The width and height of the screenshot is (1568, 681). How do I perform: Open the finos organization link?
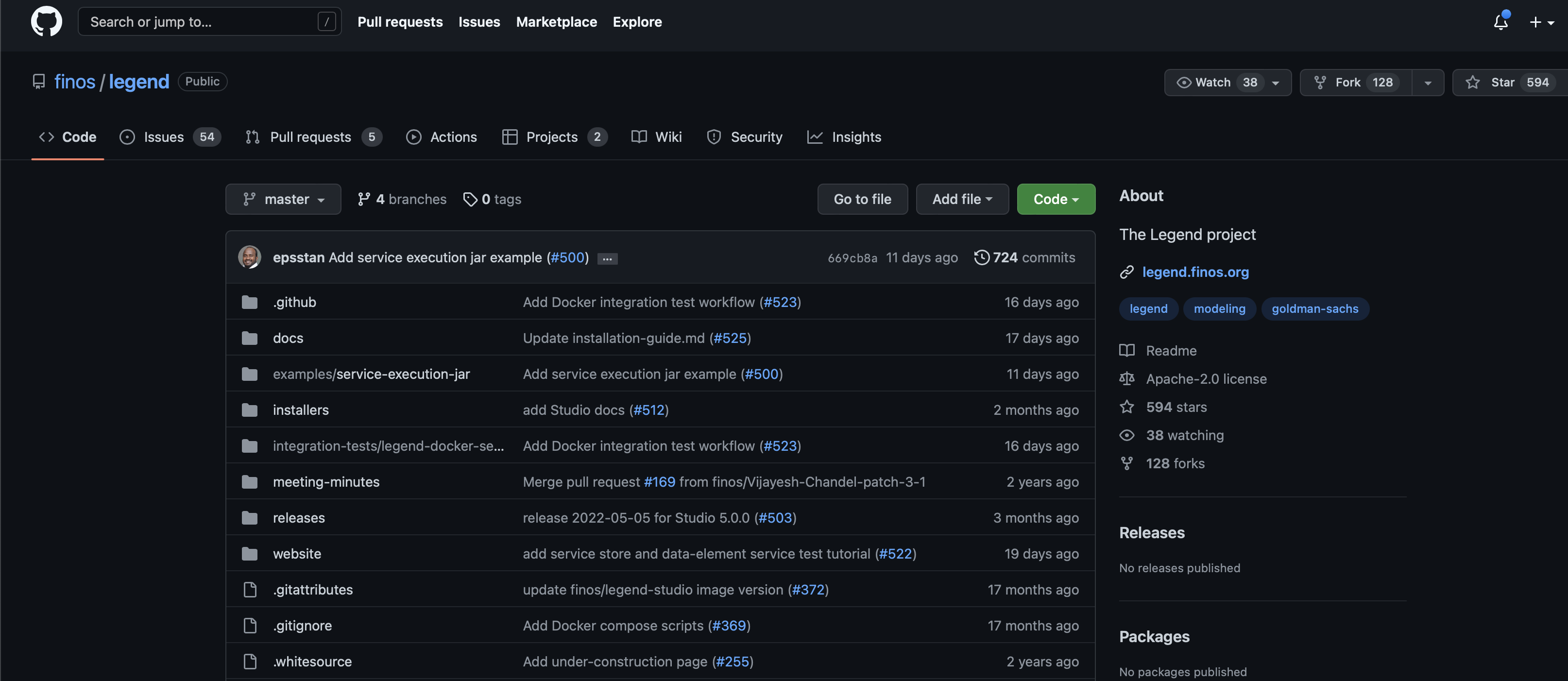point(75,82)
